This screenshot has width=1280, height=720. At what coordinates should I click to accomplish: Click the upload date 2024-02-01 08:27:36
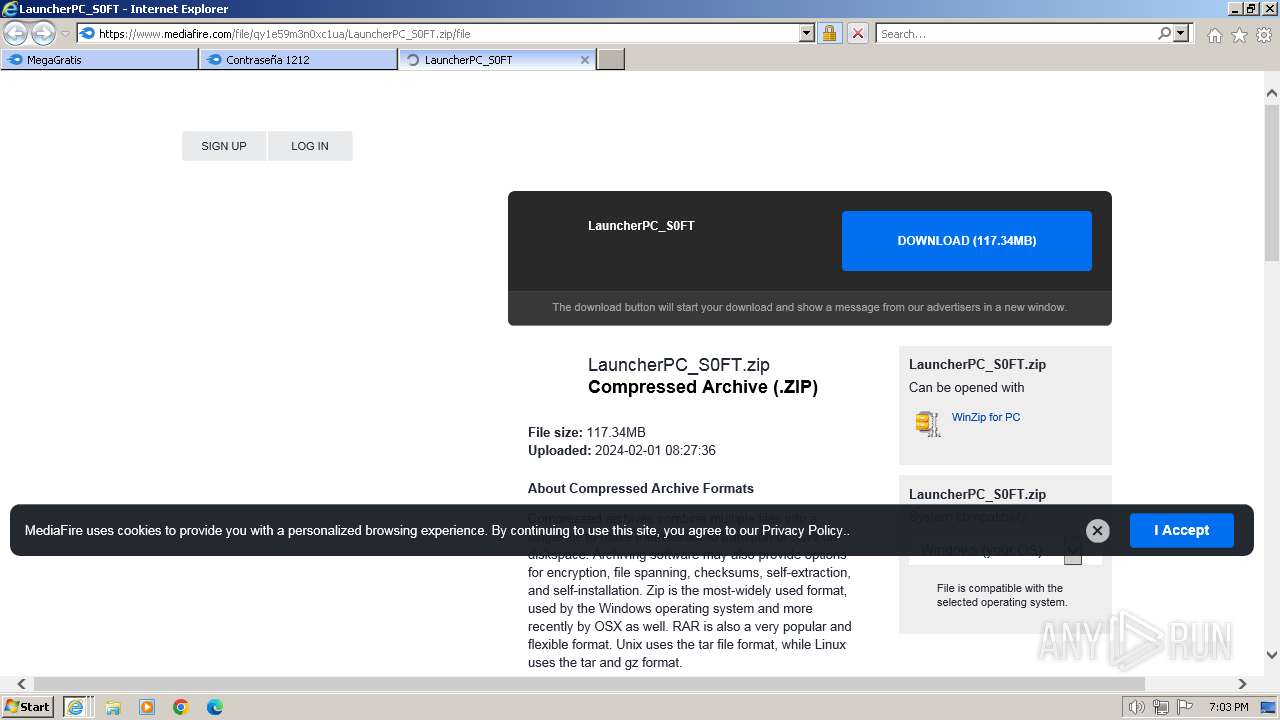click(x=655, y=450)
